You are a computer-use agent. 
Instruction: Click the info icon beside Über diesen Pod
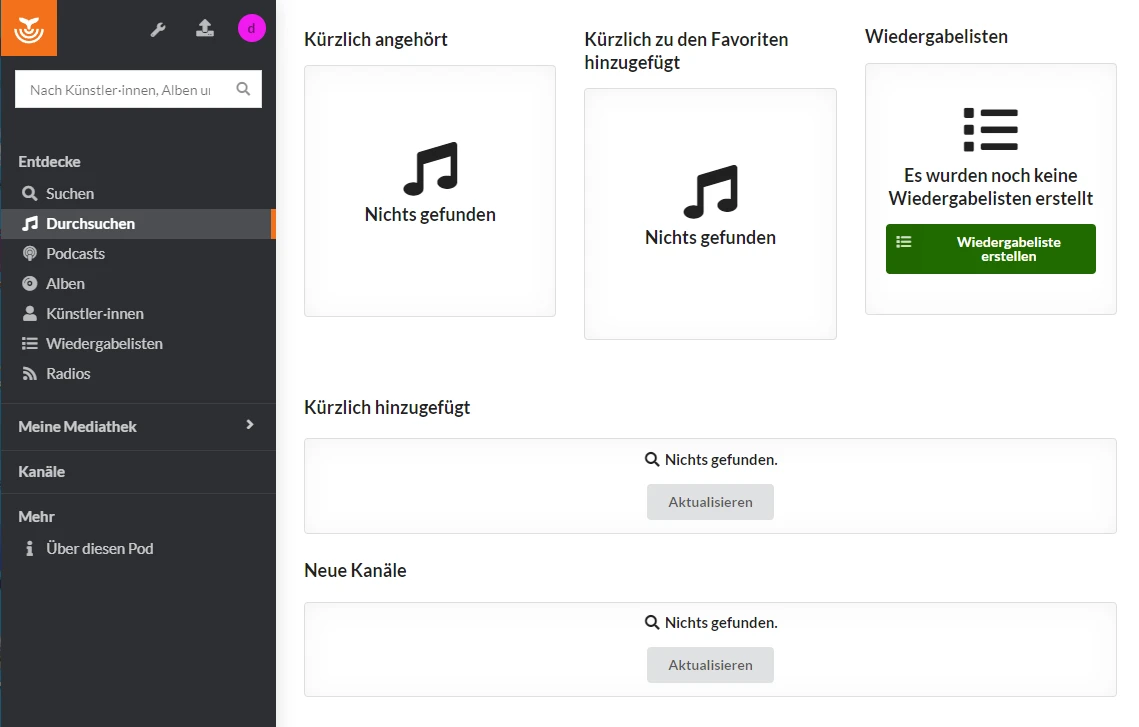coord(30,549)
